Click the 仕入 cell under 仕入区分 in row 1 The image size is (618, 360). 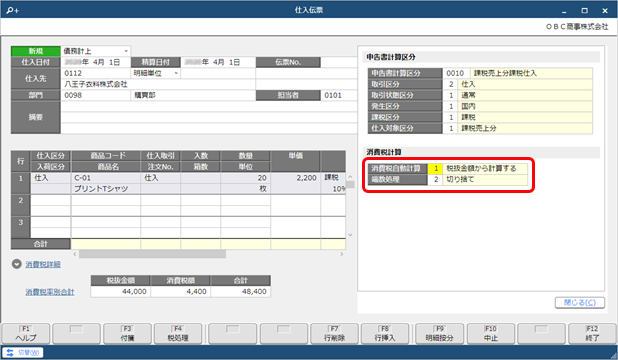(50, 178)
